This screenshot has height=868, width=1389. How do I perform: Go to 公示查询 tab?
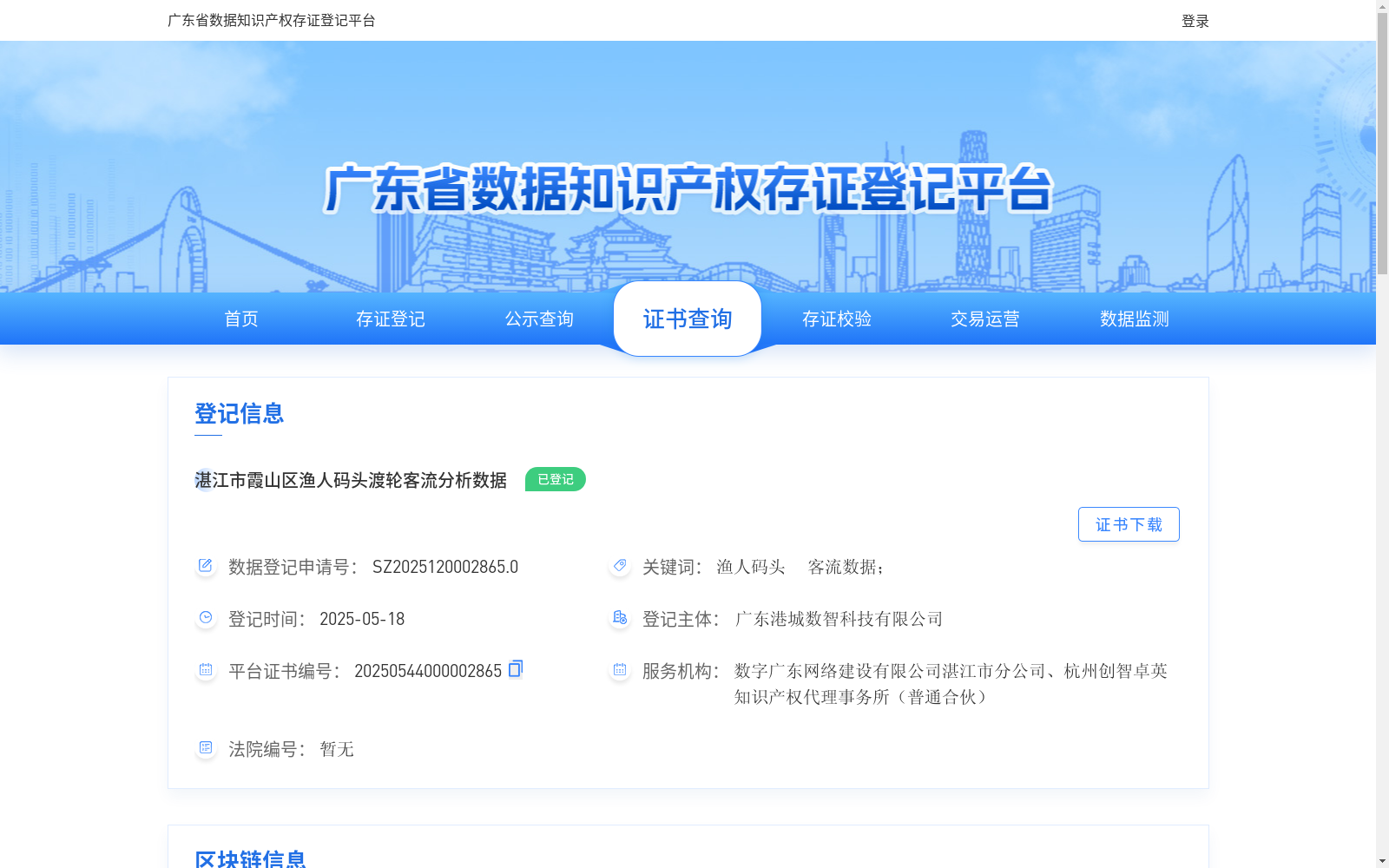click(x=539, y=319)
